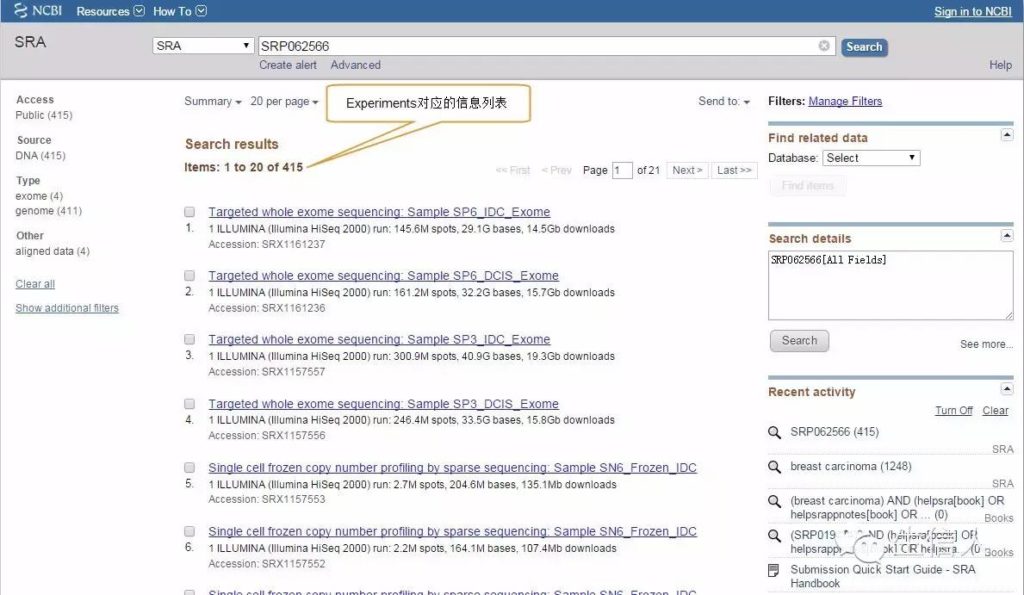Image resolution: width=1024 pixels, height=595 pixels.
Task: Collapse the Search details panel using its arrow icon
Action: 1009,236
